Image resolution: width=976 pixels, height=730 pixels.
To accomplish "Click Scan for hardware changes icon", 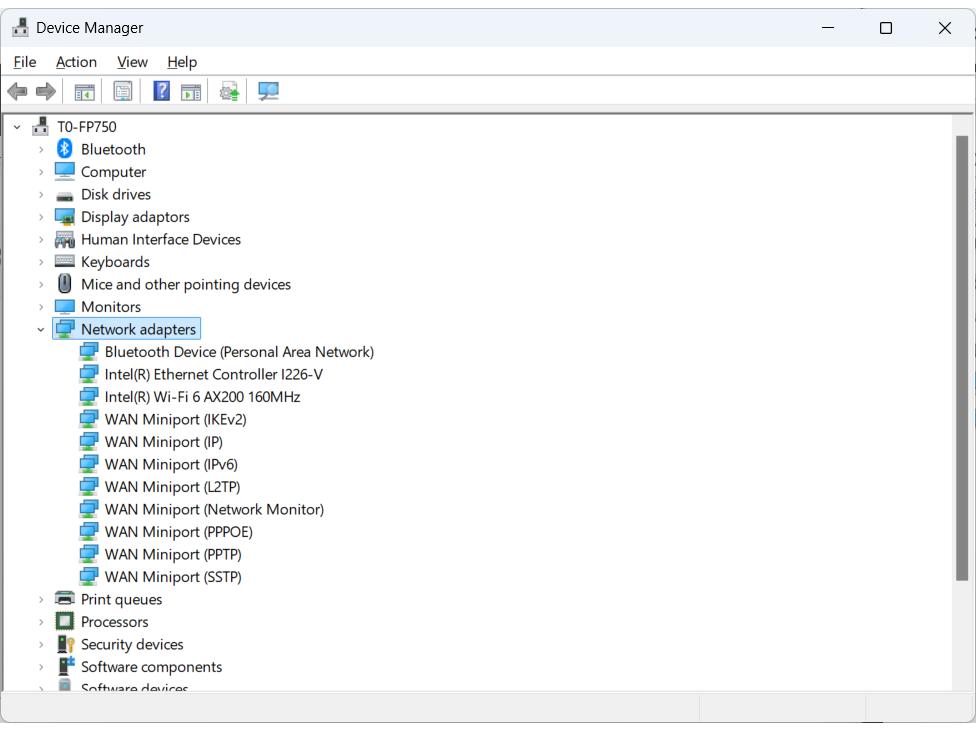I will tap(268, 91).
